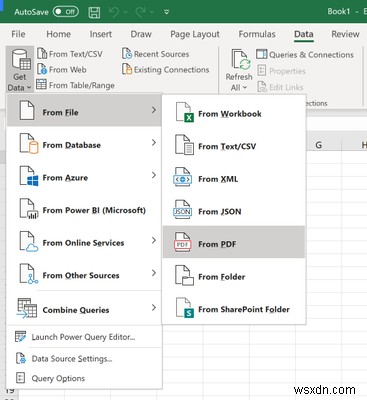Toggle the AutoSave switch

tap(66, 12)
